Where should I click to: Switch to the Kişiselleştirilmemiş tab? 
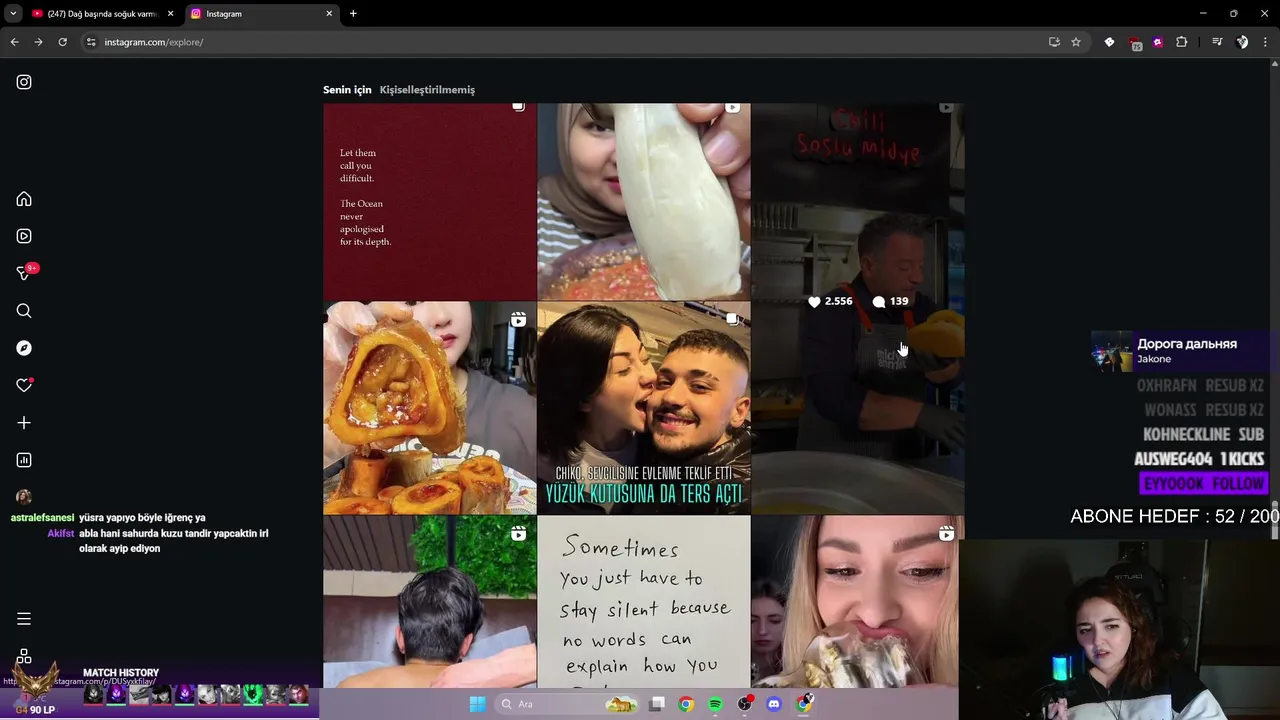(x=427, y=90)
